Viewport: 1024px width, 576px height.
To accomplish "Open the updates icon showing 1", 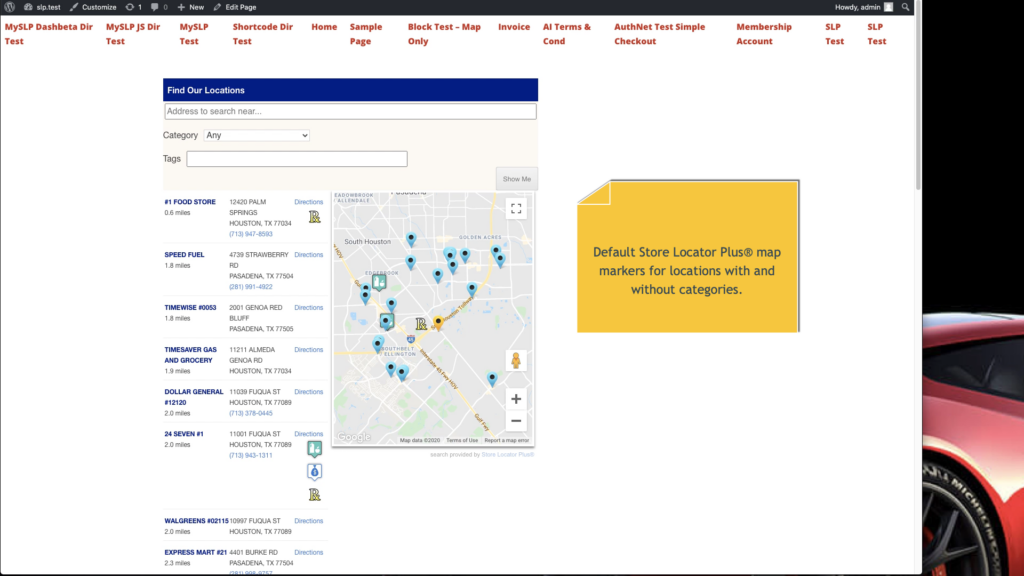I will pos(130,7).
